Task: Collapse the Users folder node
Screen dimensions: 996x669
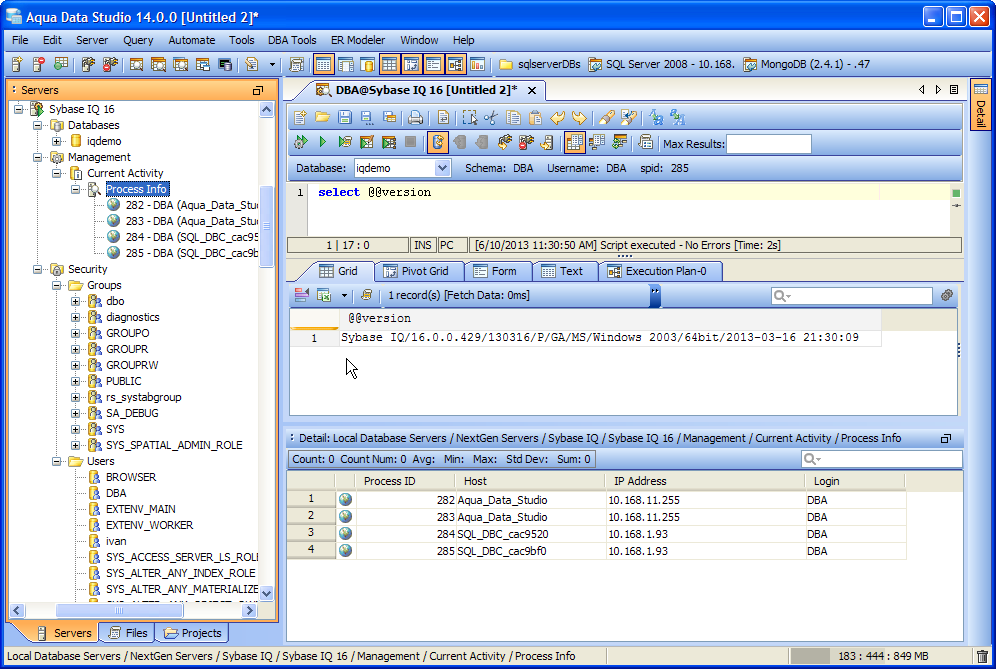Action: pyautogui.click(x=57, y=461)
